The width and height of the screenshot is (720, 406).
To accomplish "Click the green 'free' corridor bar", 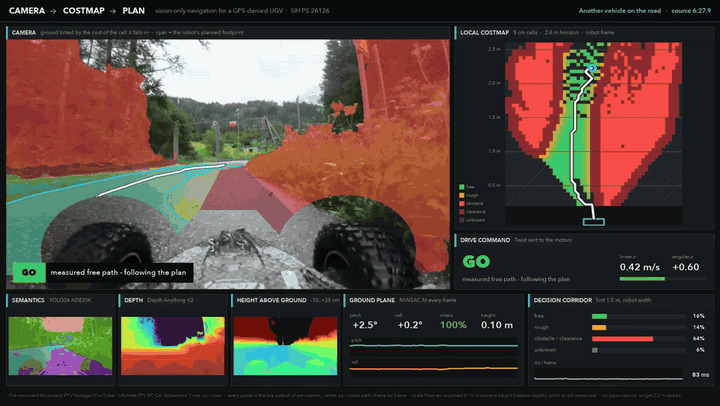I will tap(599, 316).
